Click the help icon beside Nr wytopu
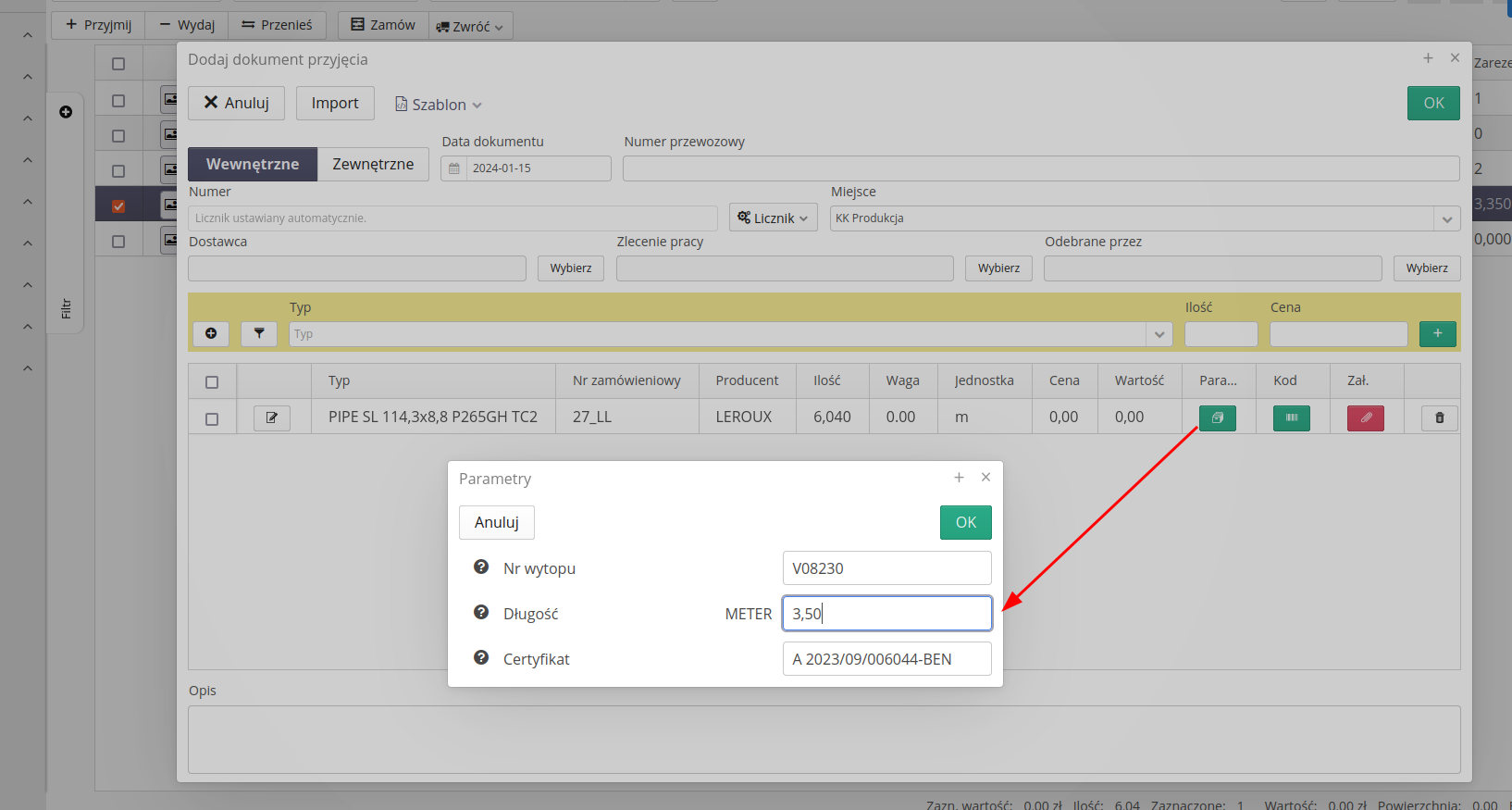The image size is (1512, 810). (x=481, y=567)
